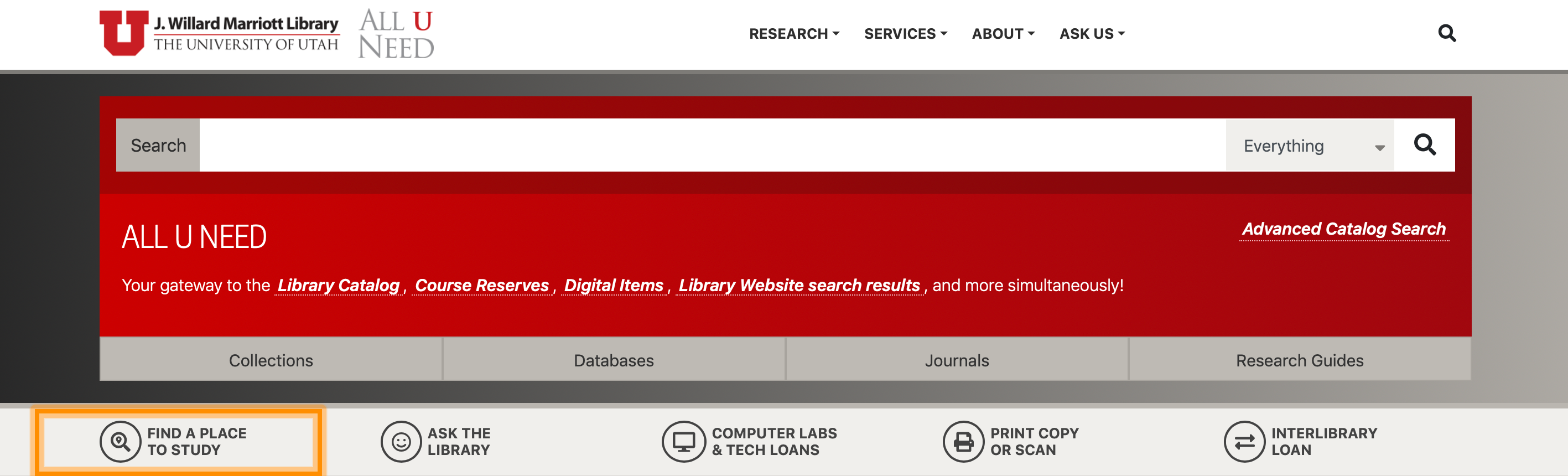Image resolution: width=1568 pixels, height=476 pixels.
Task: Submit search with the magnifier button
Action: [x=1424, y=145]
